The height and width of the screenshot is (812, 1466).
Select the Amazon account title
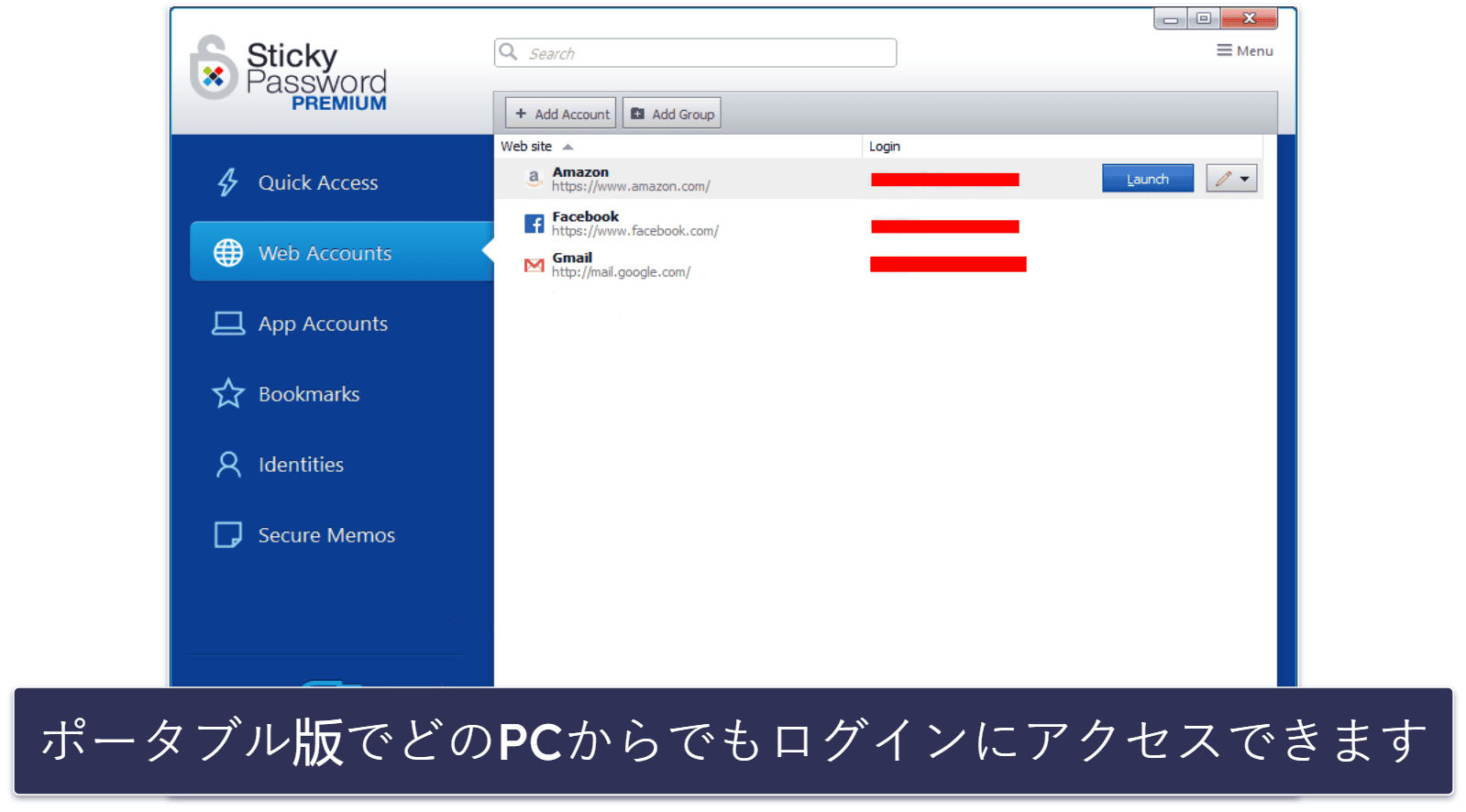coord(580,171)
